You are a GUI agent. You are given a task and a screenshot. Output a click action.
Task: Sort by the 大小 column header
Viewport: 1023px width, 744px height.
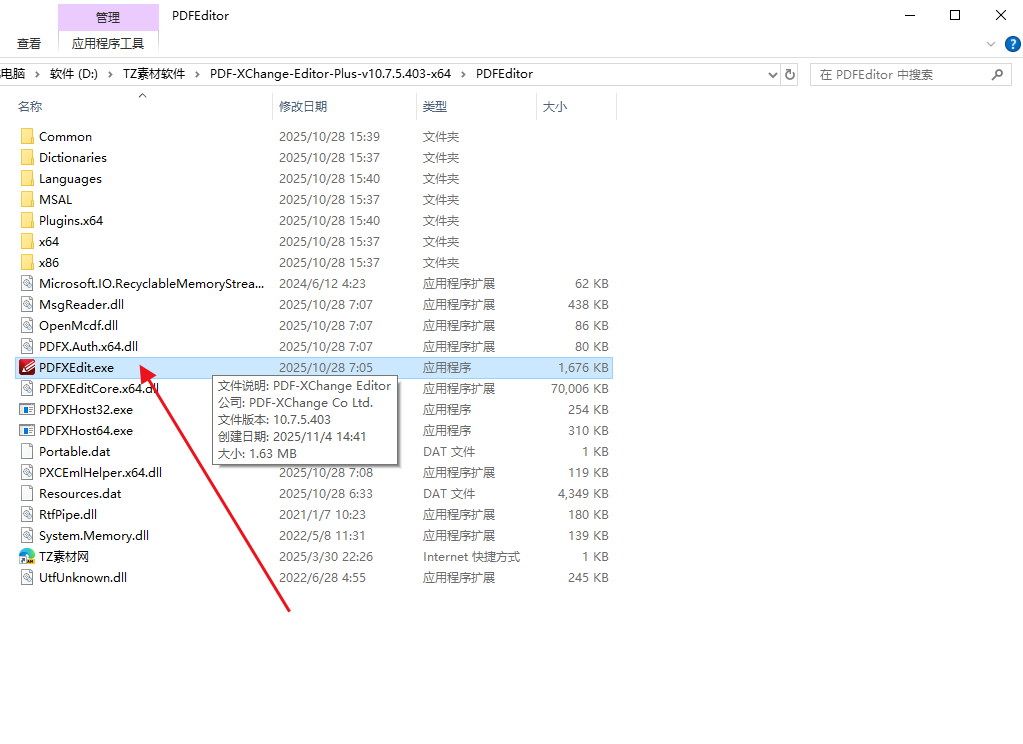(555, 106)
